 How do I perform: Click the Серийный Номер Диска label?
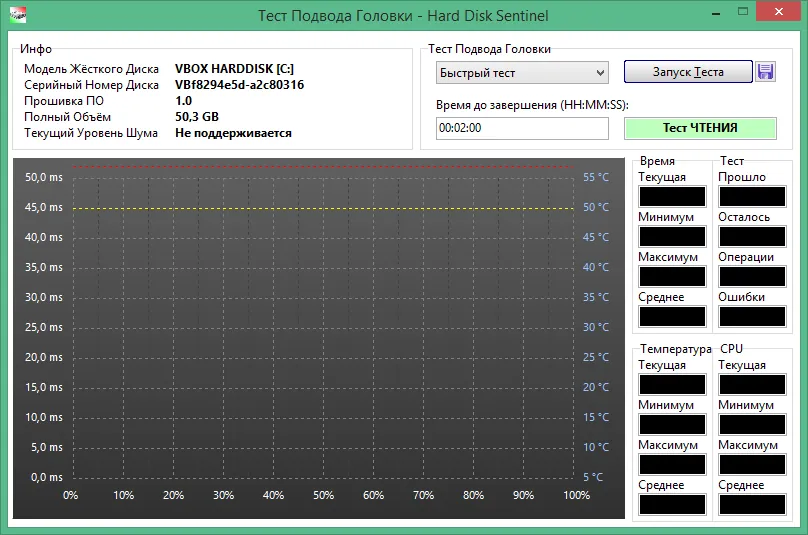coord(91,85)
